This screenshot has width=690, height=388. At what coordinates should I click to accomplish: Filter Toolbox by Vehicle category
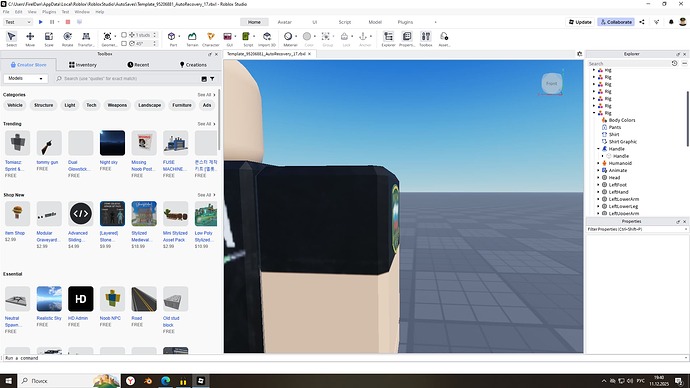[x=15, y=105]
